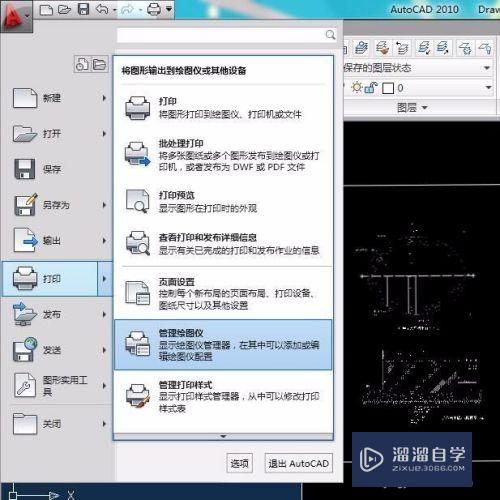The image size is (500, 500).
Task: Click the Open folder icon in quick access toolbar
Action: (64, 9)
